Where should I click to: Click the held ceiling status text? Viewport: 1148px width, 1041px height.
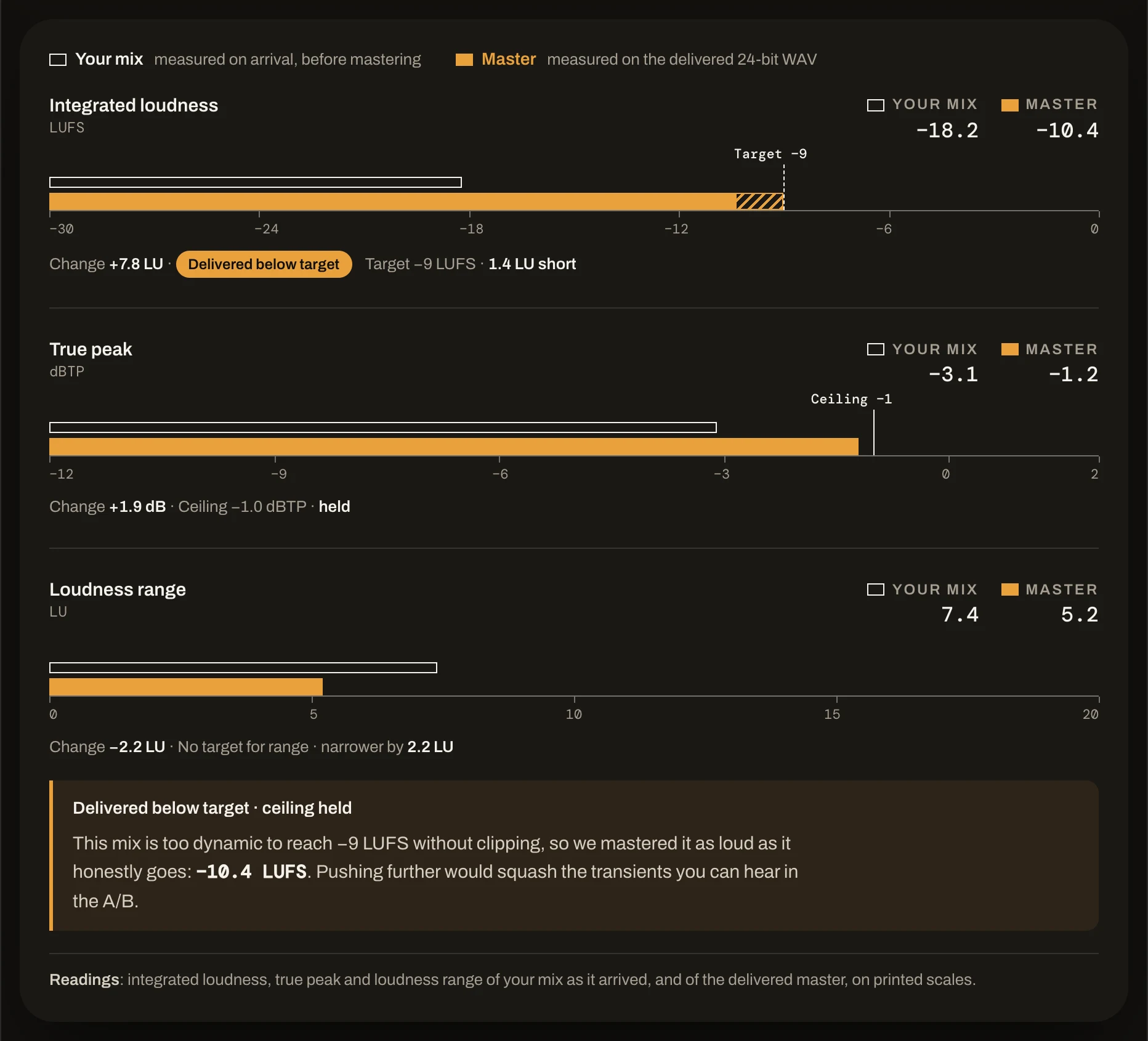[334, 507]
